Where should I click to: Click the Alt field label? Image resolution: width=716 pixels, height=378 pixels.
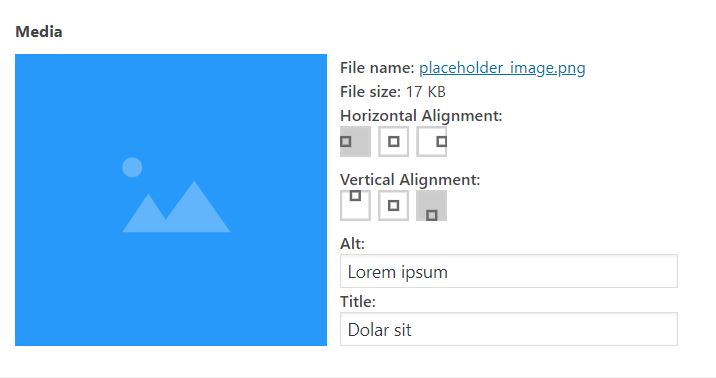[352, 244]
